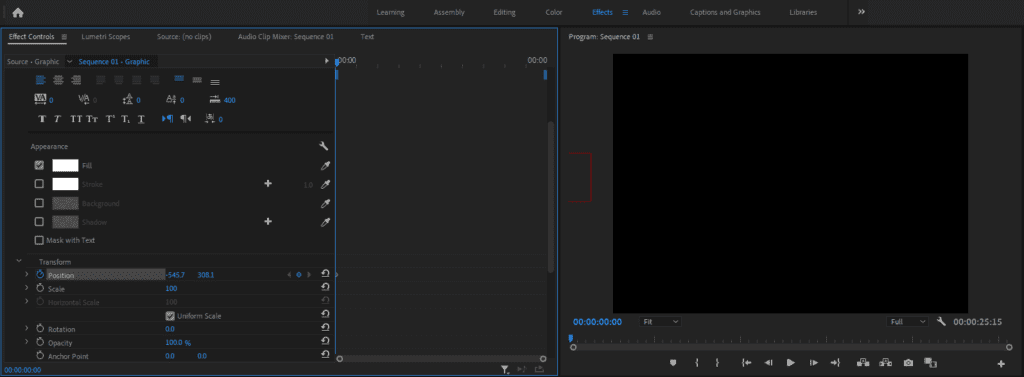
Task: Play the sequence in Program monitor
Action: [x=791, y=363]
